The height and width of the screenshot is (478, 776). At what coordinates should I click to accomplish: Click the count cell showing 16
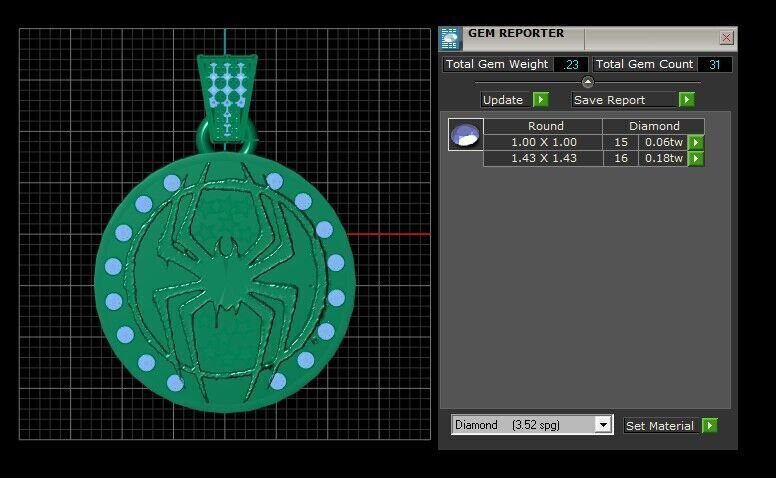pyautogui.click(x=621, y=158)
